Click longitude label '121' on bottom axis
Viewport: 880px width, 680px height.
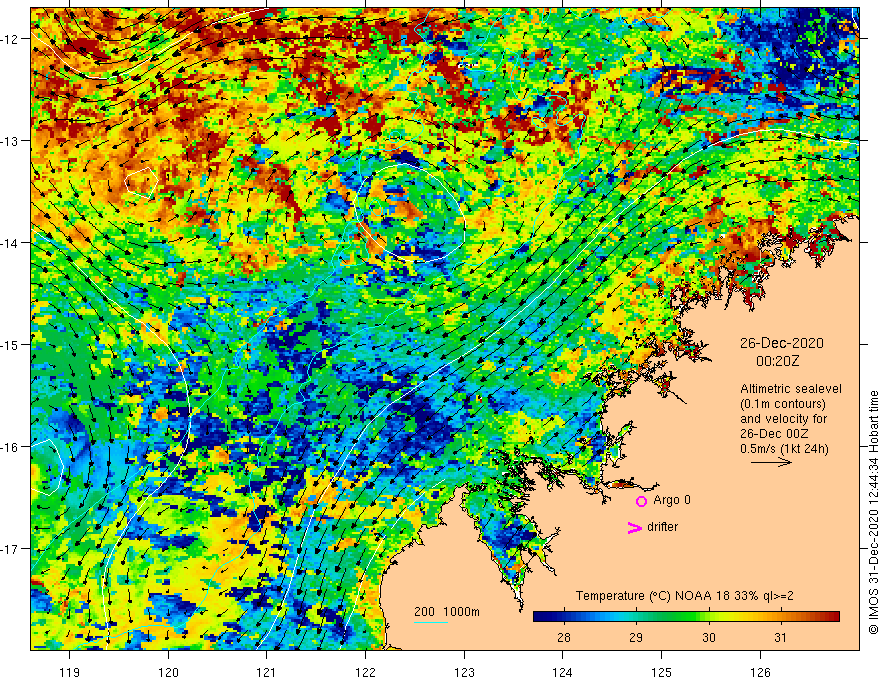tap(267, 672)
